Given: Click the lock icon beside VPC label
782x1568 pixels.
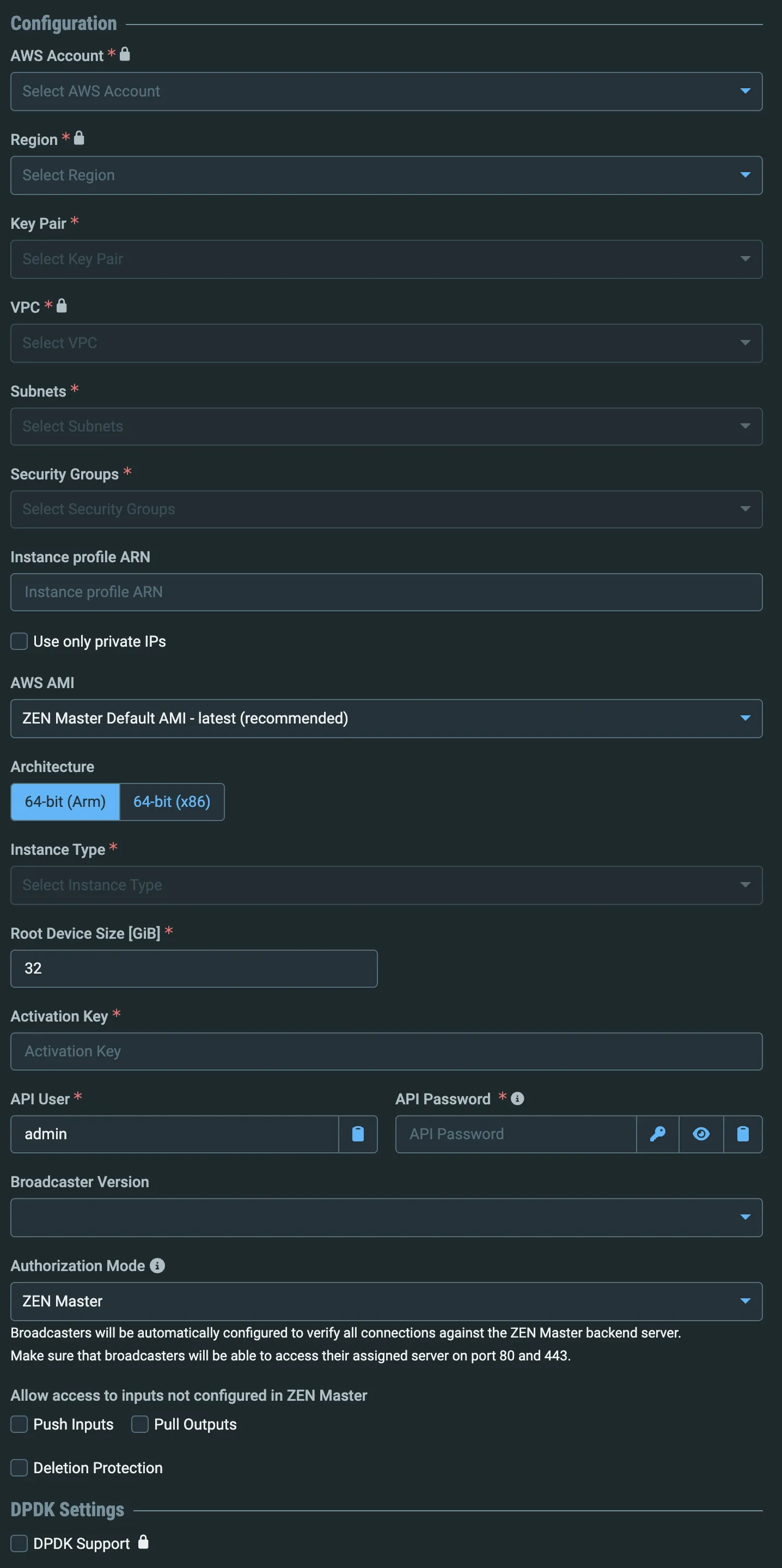Looking at the screenshot, I should 62,306.
